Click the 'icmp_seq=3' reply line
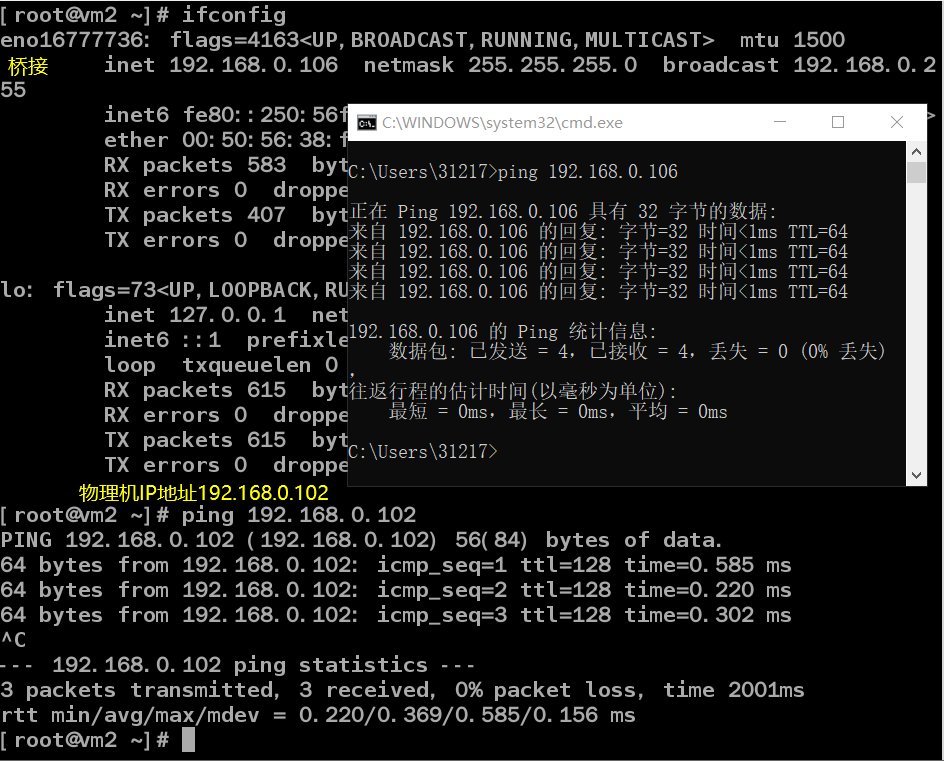The image size is (944, 761). pyautogui.click(x=396, y=615)
